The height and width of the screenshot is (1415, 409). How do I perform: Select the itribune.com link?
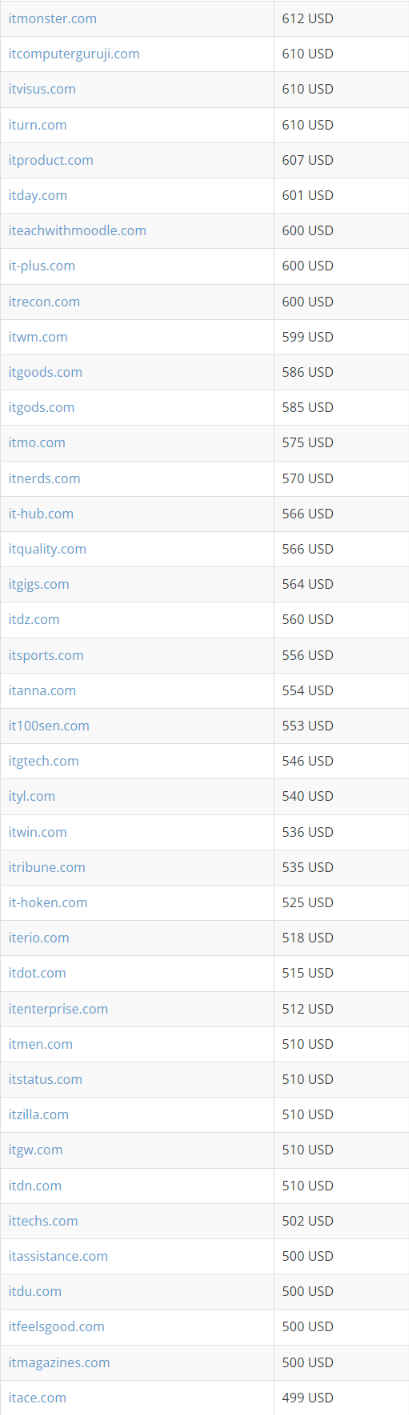tap(47, 867)
